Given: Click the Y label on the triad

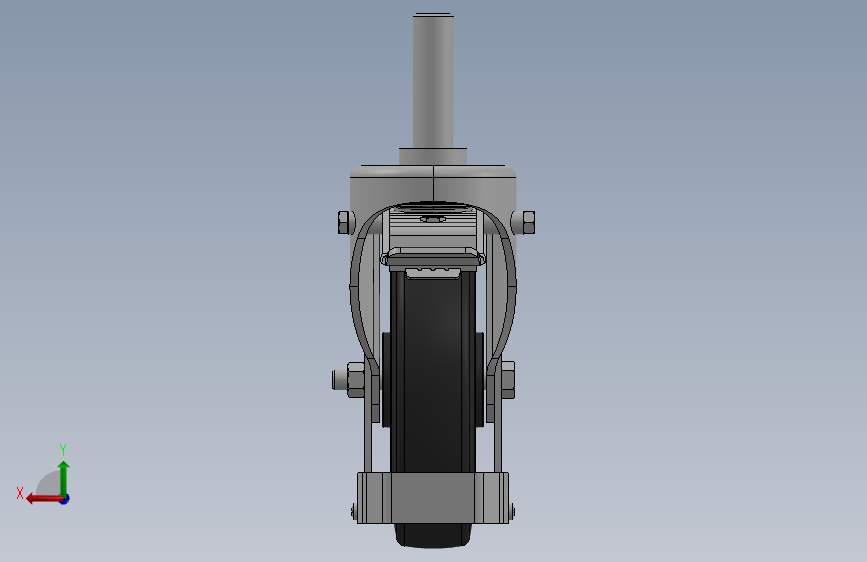Looking at the screenshot, I should coord(63,449).
